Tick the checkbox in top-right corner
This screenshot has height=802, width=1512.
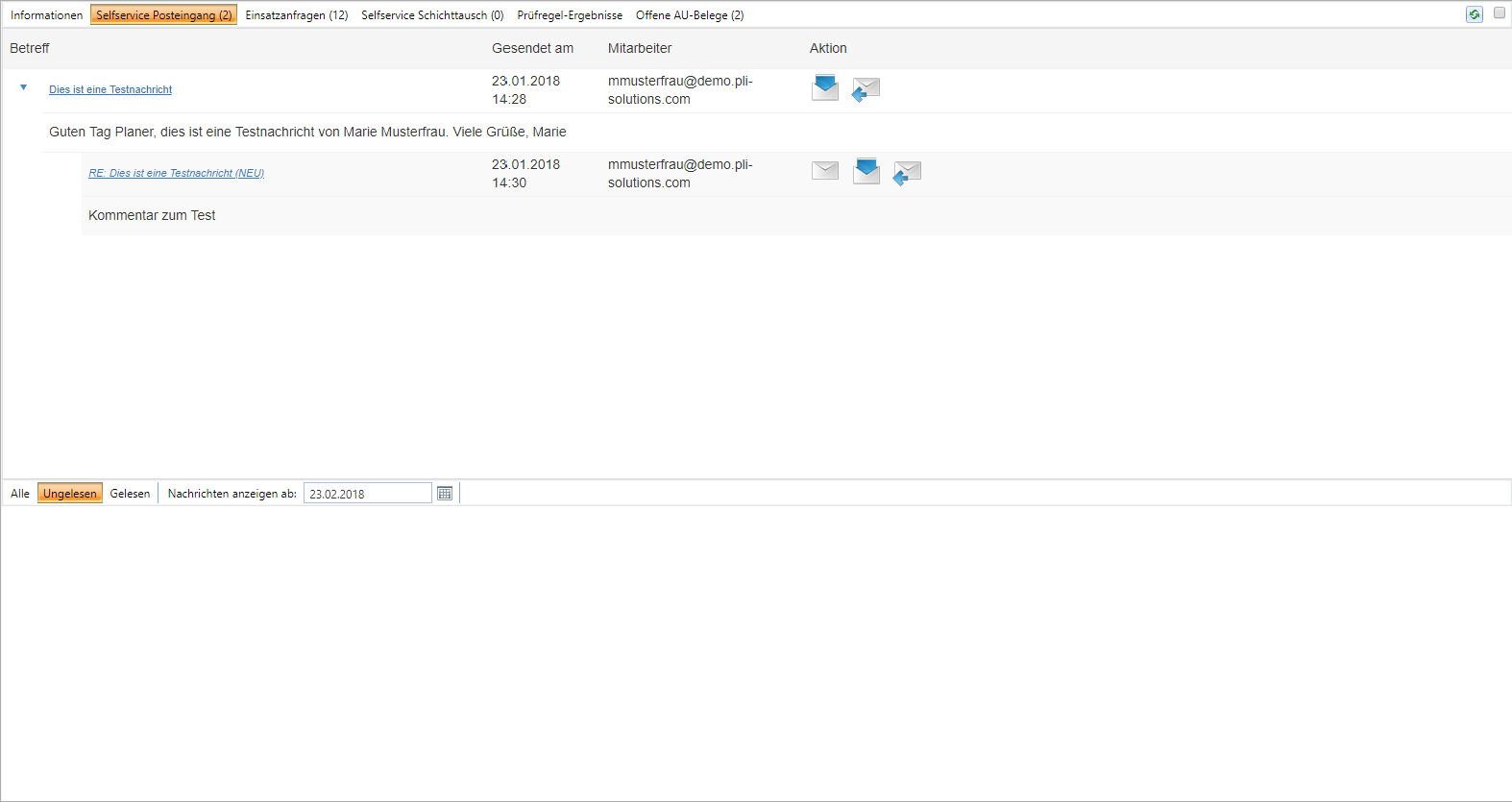point(1499,13)
